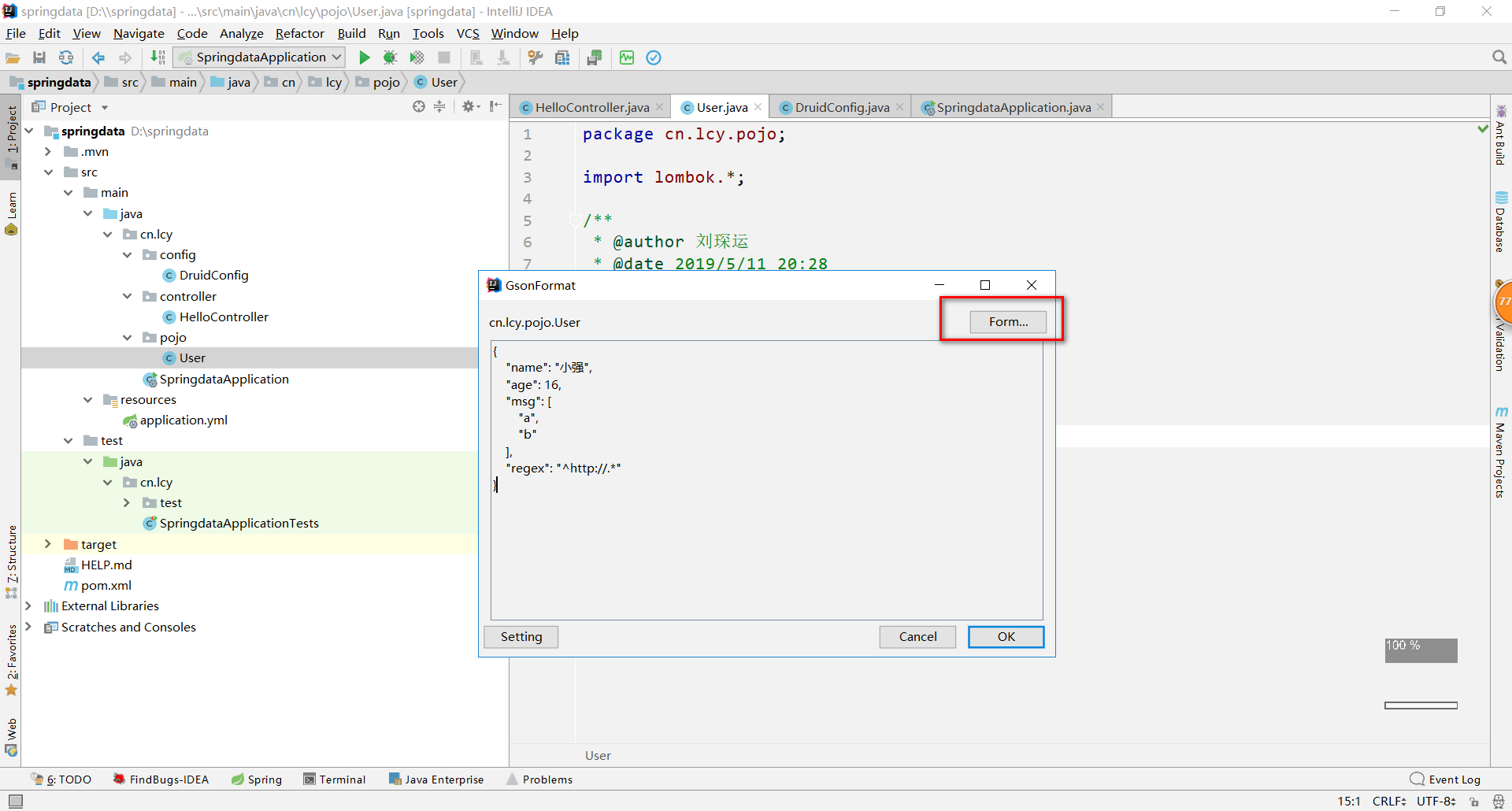
Task: Start debugging with the bug icon
Action: [x=390, y=57]
